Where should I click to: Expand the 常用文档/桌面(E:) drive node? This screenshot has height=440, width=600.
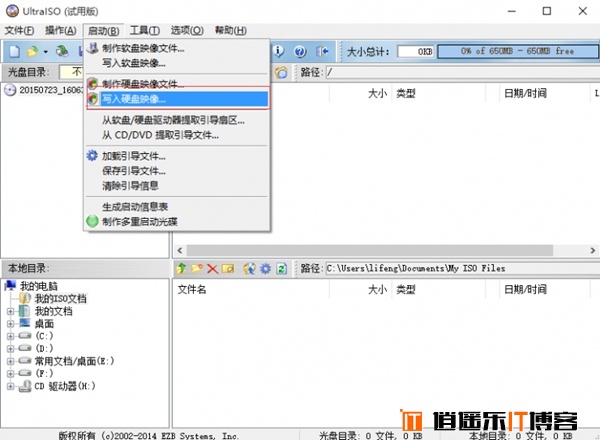point(11,361)
